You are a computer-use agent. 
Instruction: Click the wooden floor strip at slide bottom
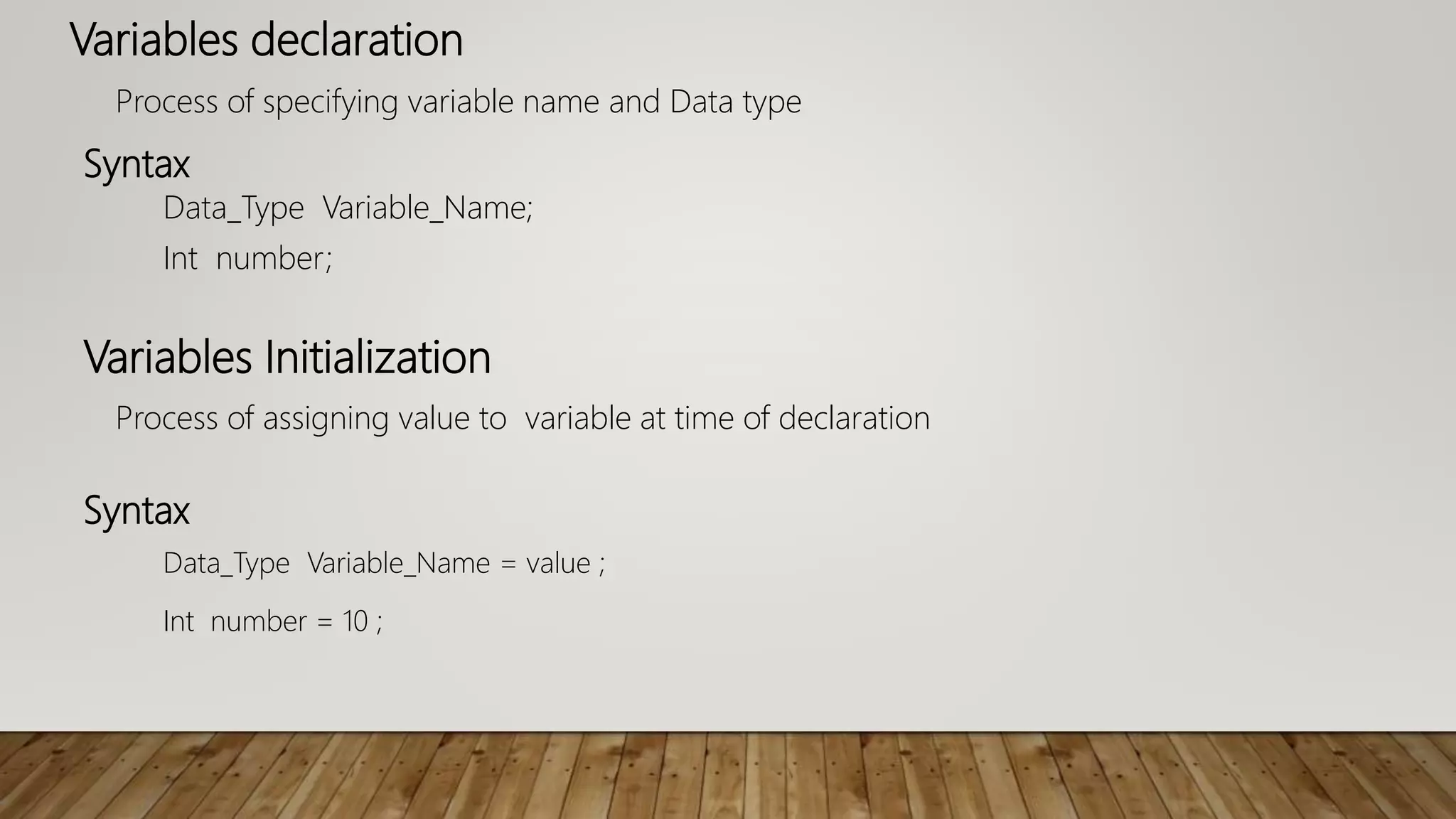[728, 776]
